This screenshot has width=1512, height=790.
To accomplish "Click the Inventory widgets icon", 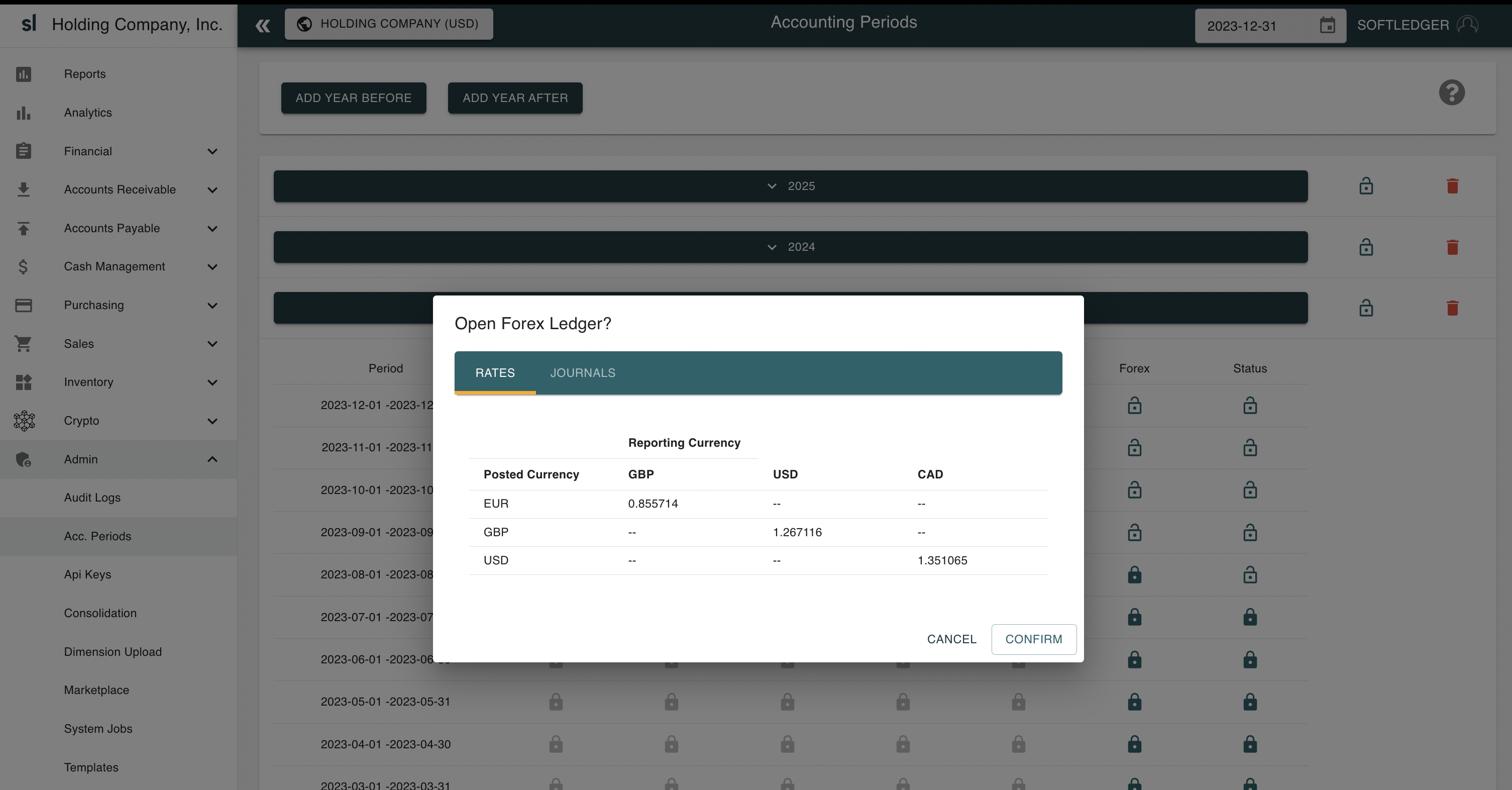I will pyautogui.click(x=24, y=382).
